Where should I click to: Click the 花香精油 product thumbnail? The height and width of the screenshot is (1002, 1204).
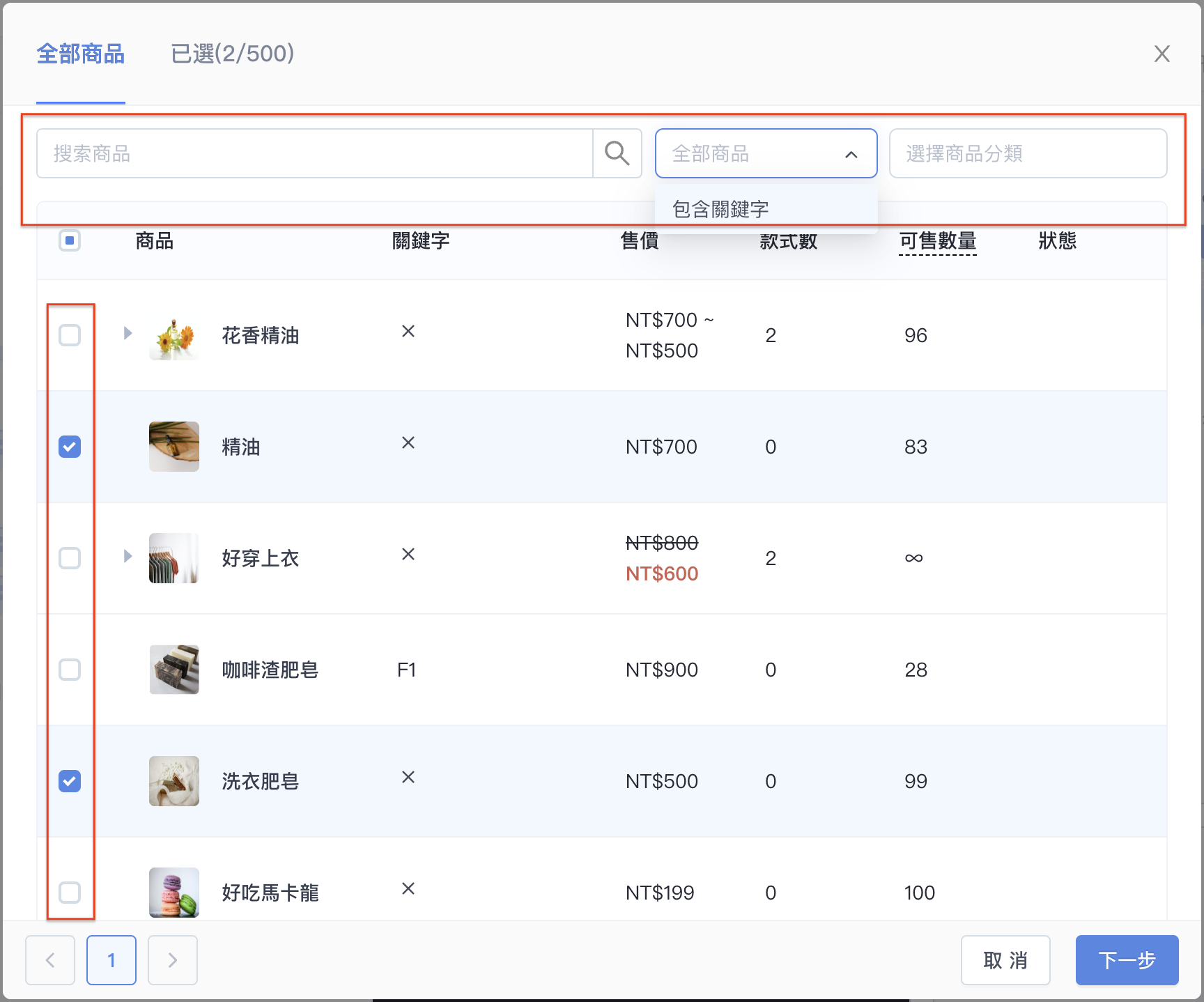click(x=174, y=335)
